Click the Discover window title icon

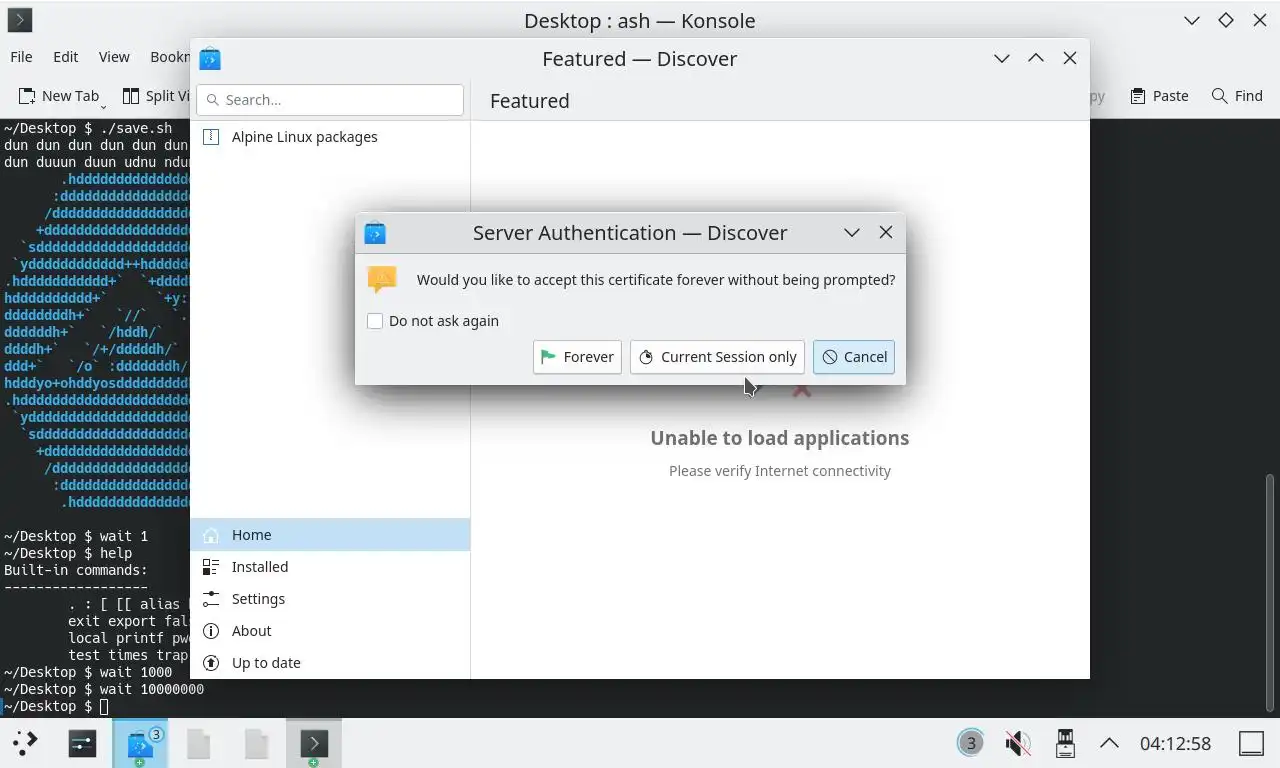pos(210,59)
